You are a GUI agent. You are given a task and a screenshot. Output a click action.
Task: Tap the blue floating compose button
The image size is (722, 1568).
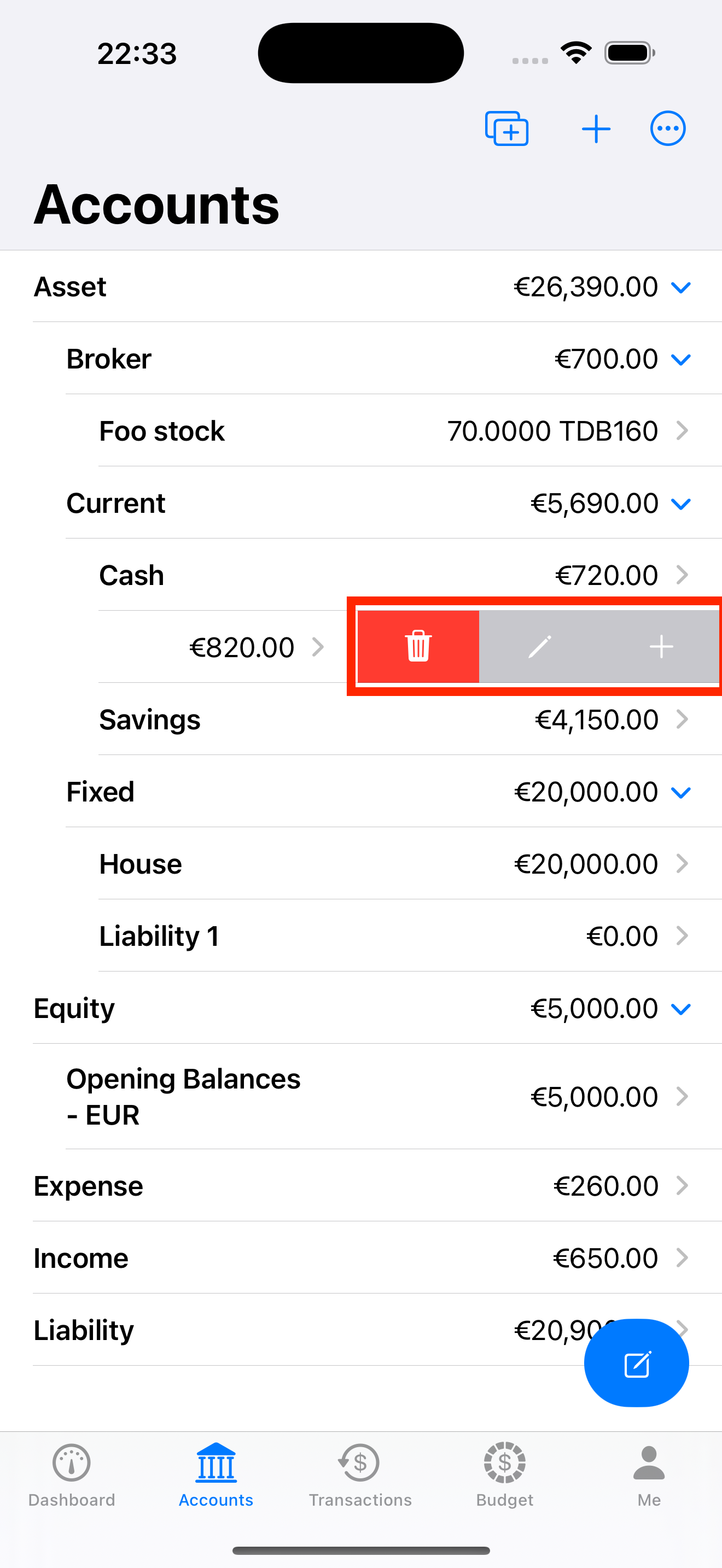click(x=636, y=1364)
